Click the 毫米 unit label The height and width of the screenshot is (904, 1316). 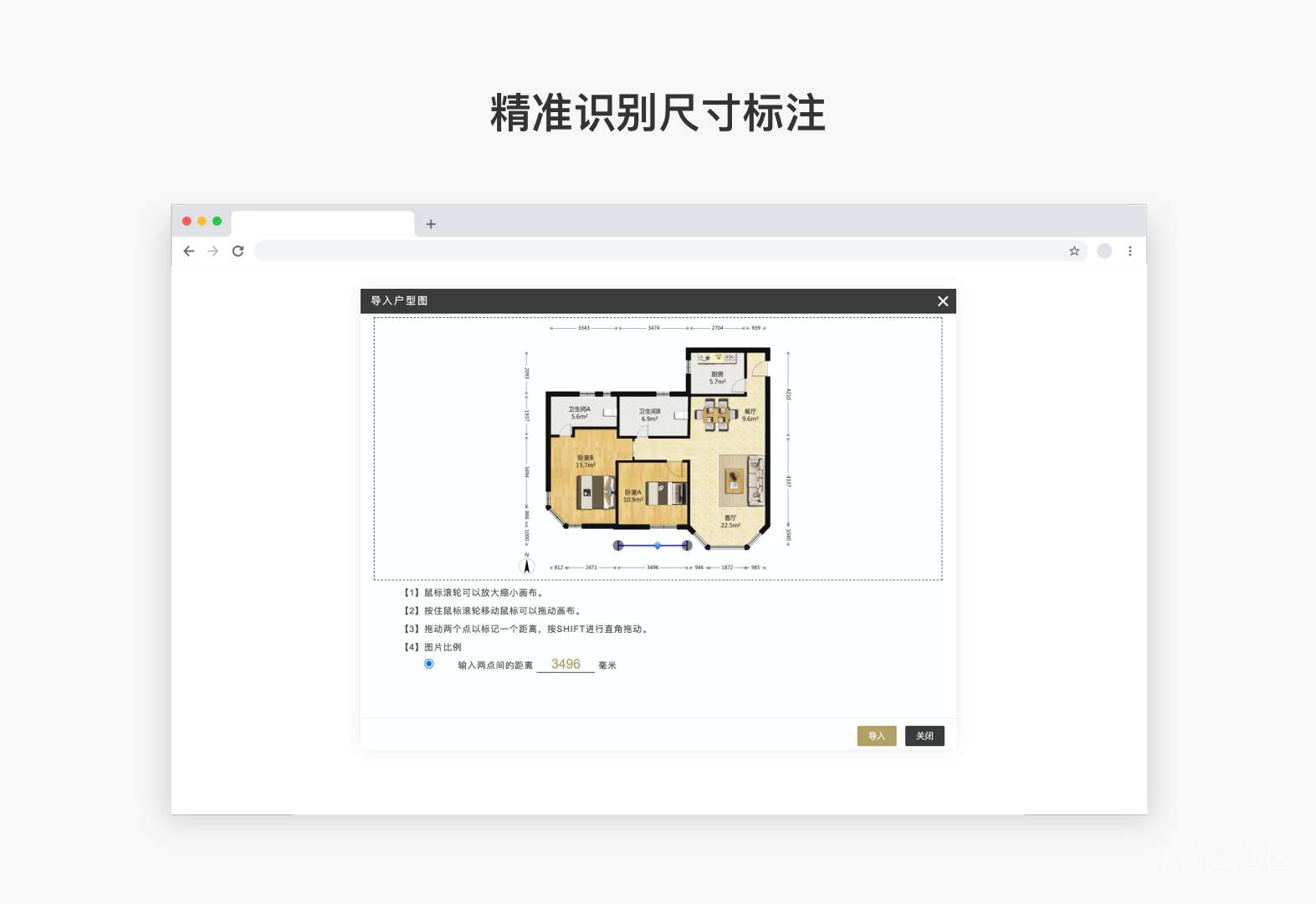[607, 665]
